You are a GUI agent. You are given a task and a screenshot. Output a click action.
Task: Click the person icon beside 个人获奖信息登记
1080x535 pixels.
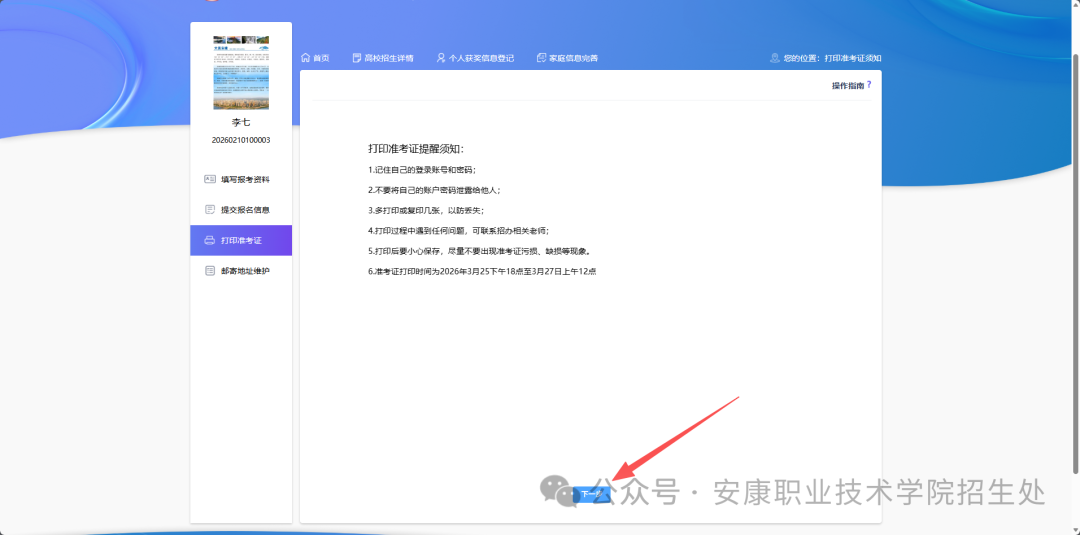[441, 58]
